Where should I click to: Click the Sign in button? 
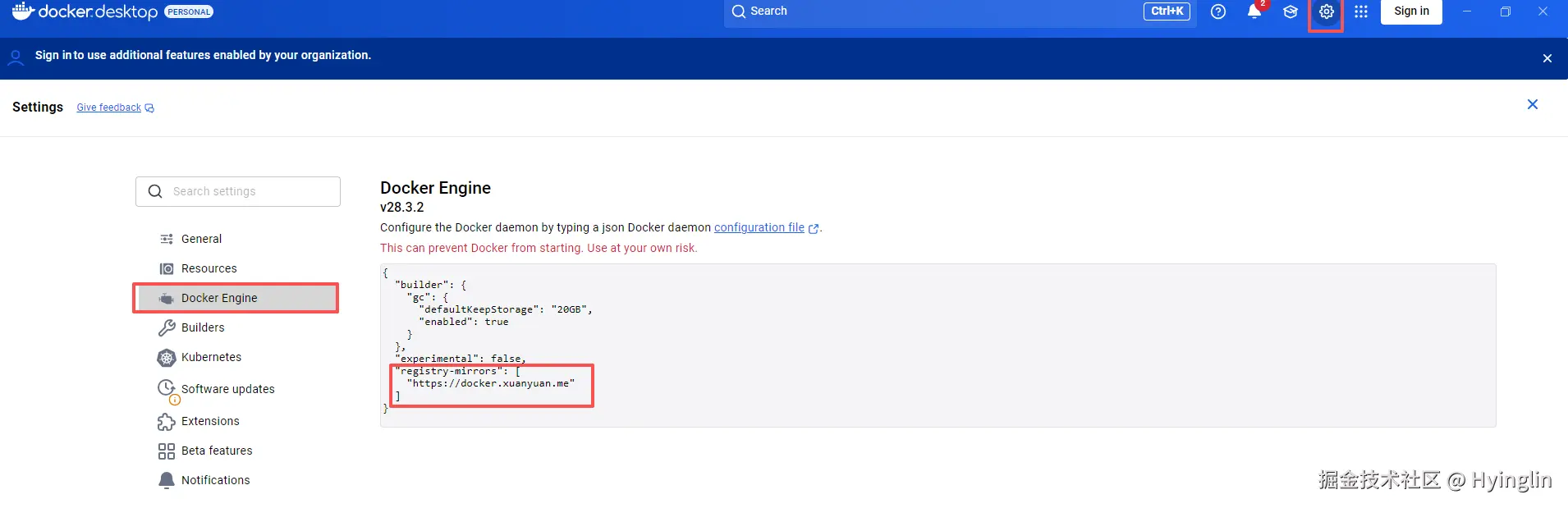[1411, 11]
